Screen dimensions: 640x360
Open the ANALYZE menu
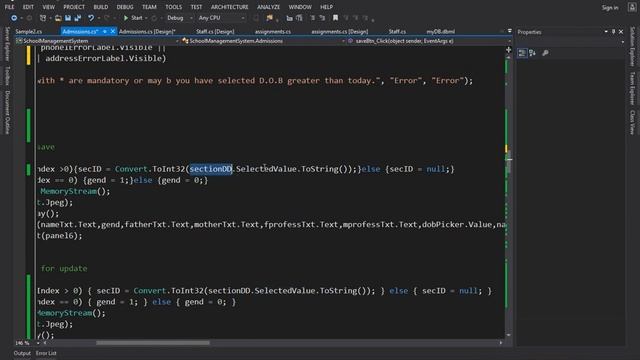tap(268, 7)
